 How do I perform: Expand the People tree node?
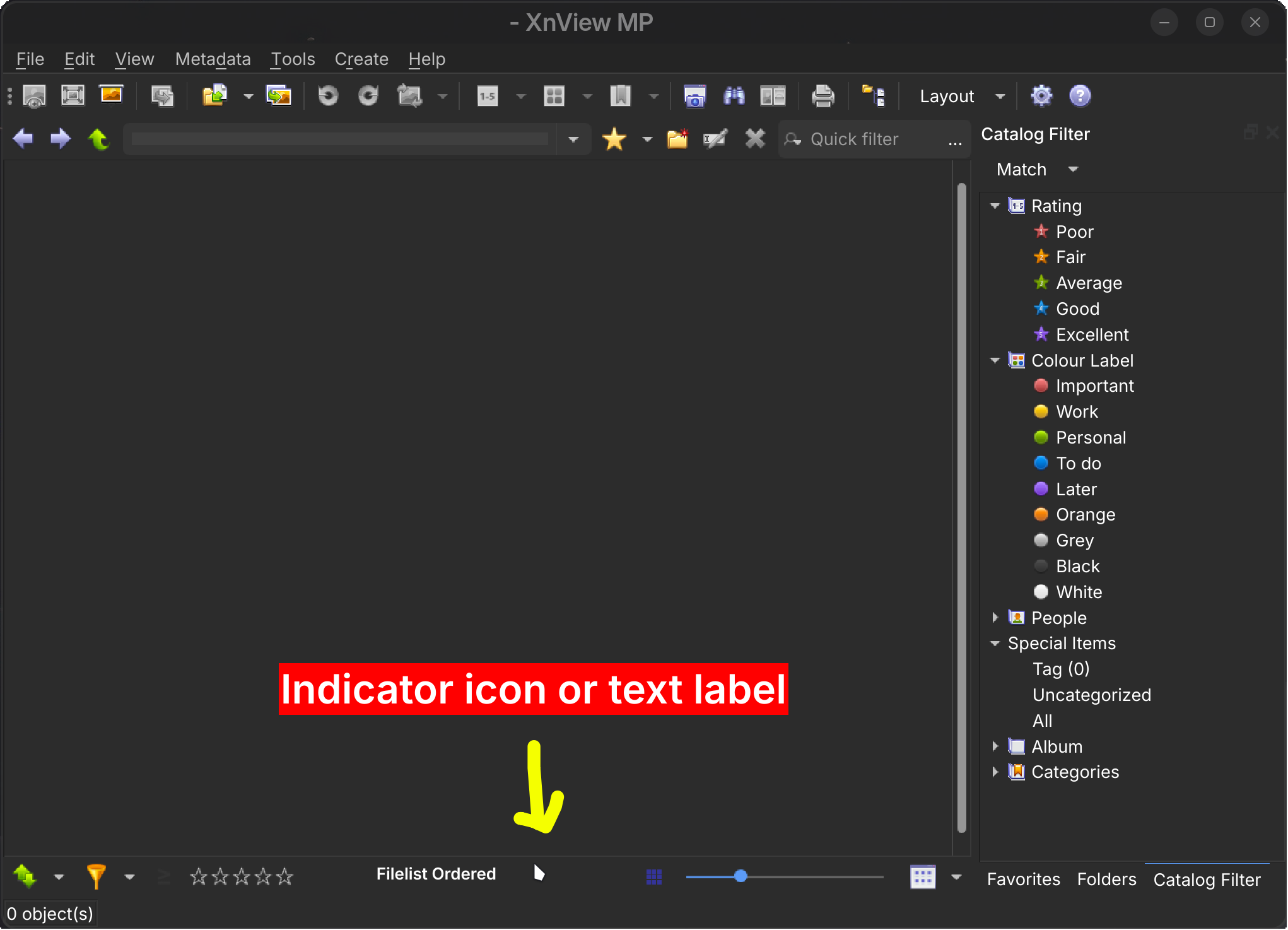[995, 618]
